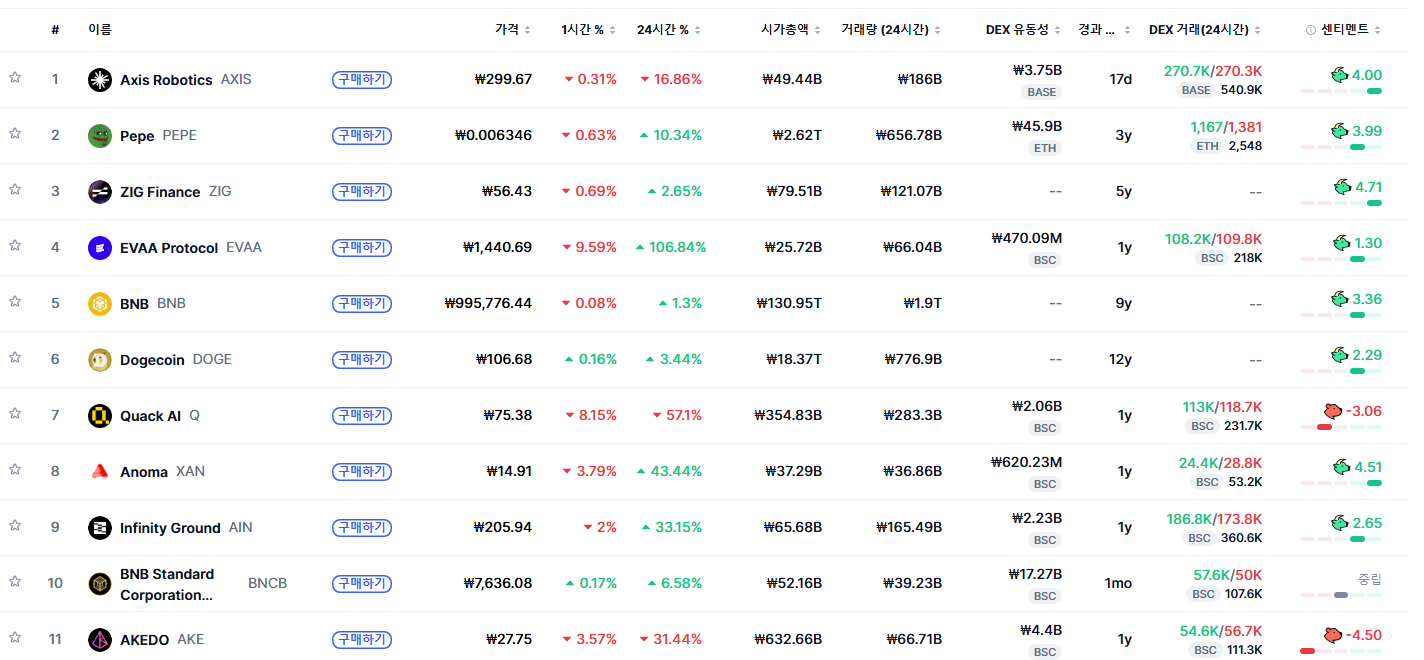Sort by DEX 거래(24시간) column

click(x=1205, y=30)
